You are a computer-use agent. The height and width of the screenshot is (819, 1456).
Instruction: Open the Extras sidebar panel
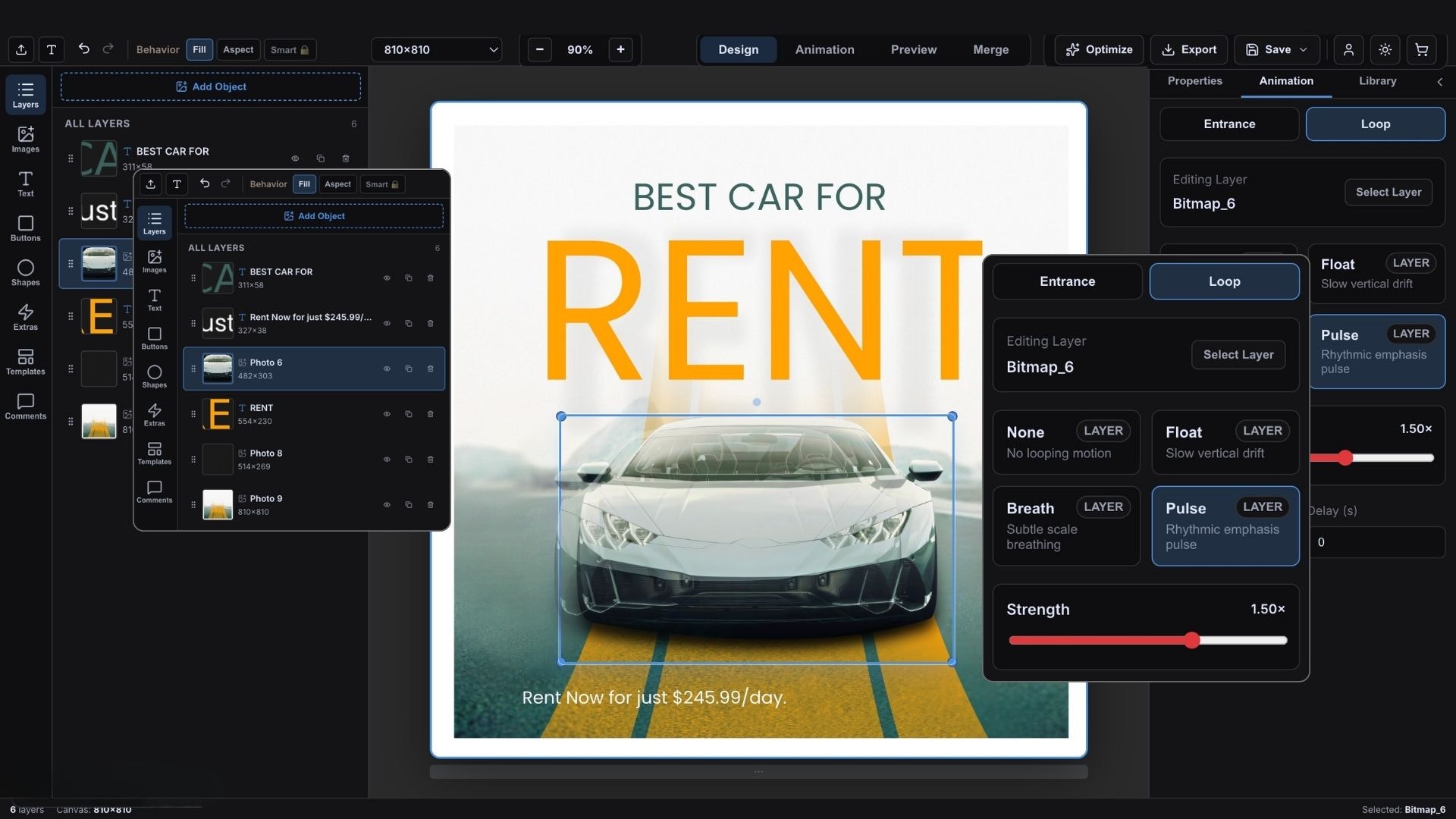(x=25, y=317)
